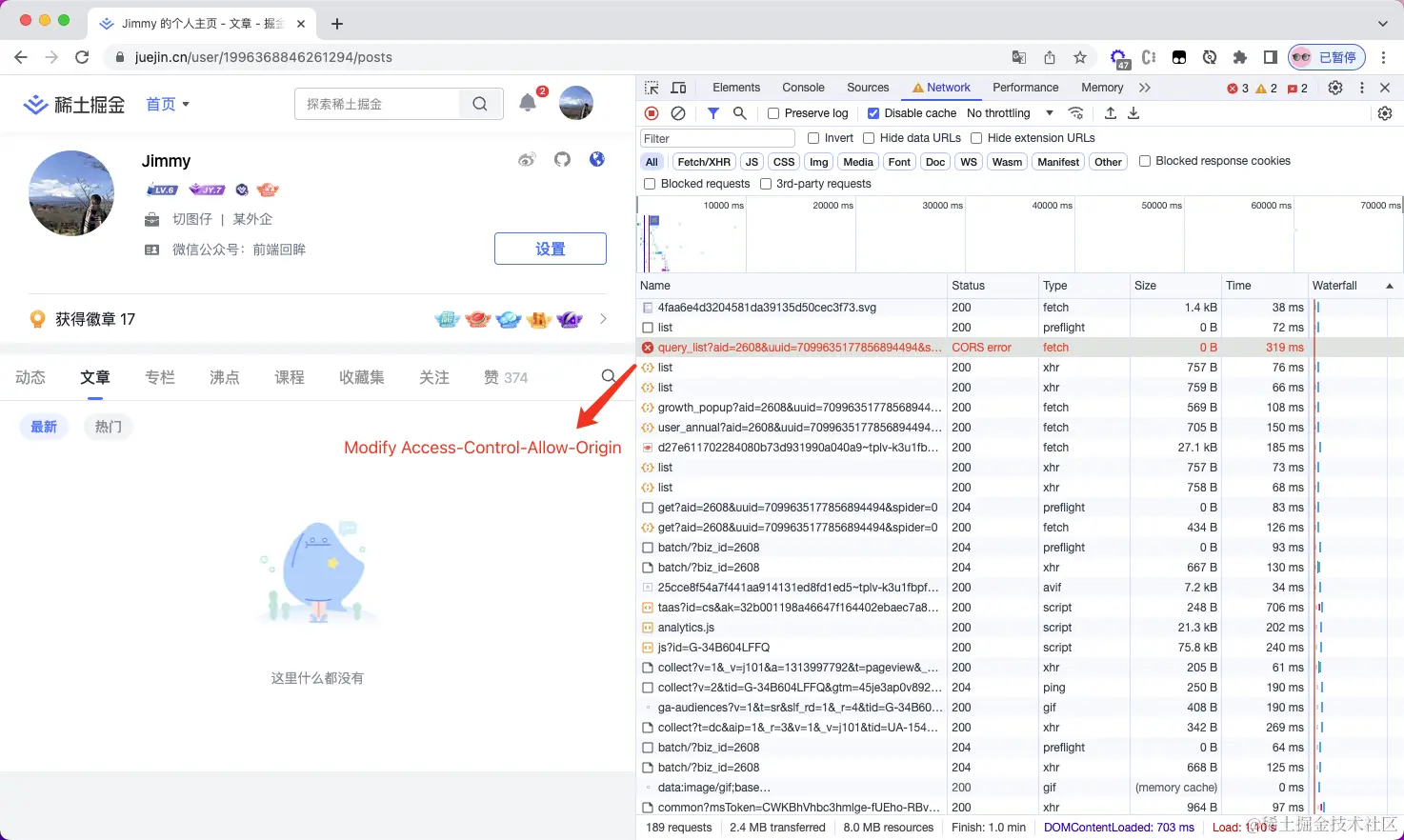Check the 3rd-party requests box

(x=765, y=184)
